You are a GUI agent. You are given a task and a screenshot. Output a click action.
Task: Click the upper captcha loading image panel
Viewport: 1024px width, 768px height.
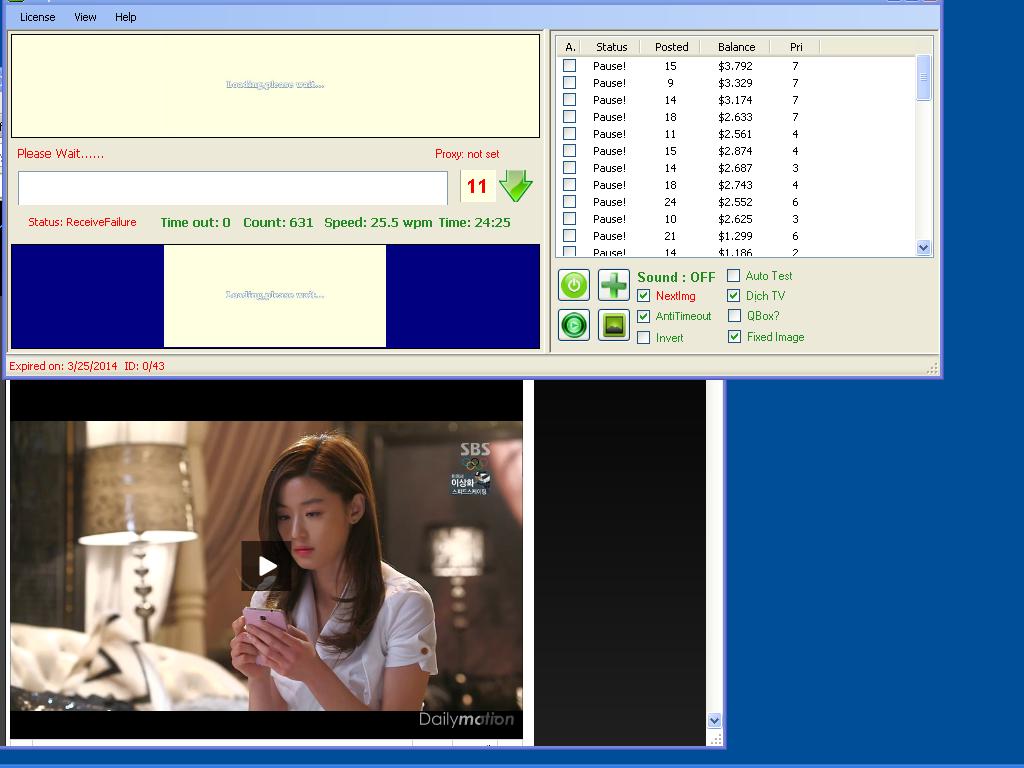tap(276, 86)
